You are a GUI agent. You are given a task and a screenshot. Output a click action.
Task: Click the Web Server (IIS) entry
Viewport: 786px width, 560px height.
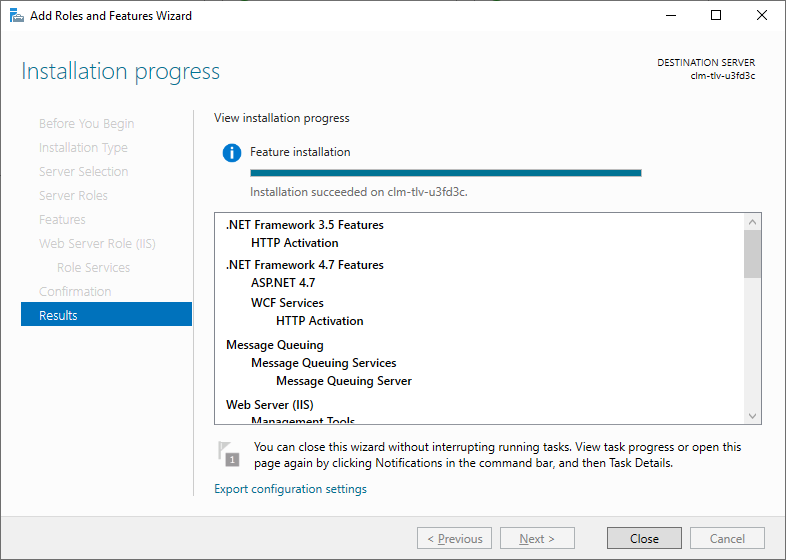tap(270, 405)
